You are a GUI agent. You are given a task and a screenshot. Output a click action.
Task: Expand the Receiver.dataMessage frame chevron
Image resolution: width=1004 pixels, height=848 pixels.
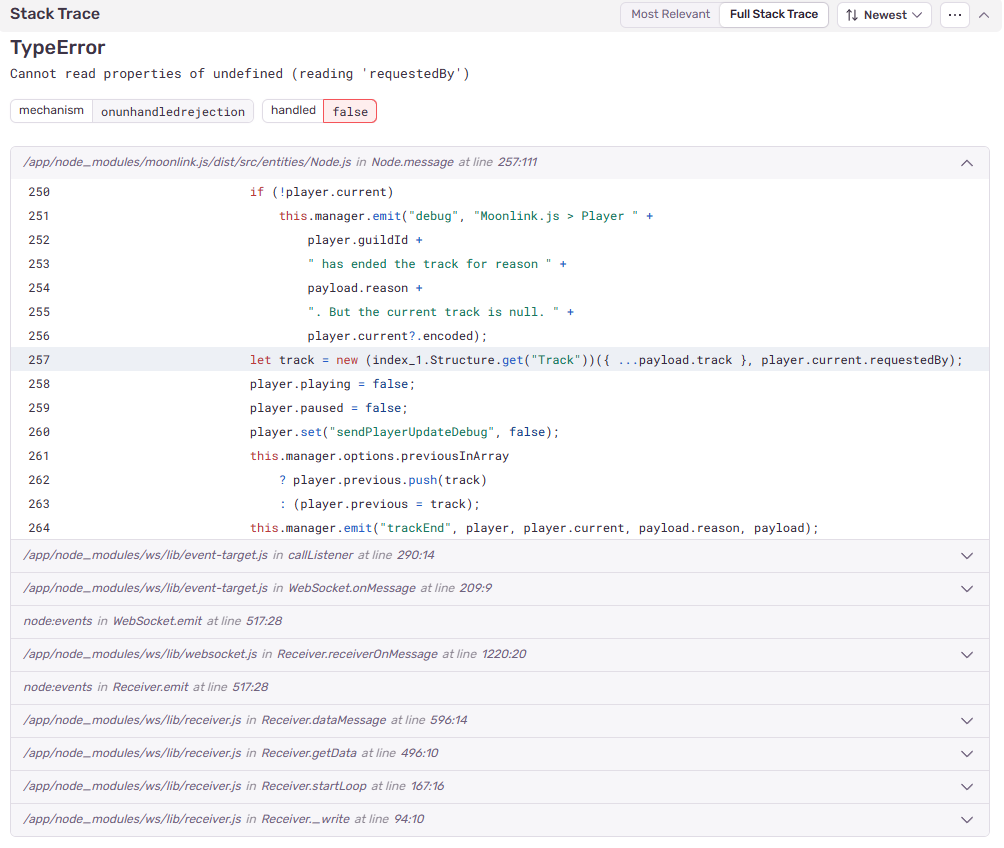tap(966, 721)
